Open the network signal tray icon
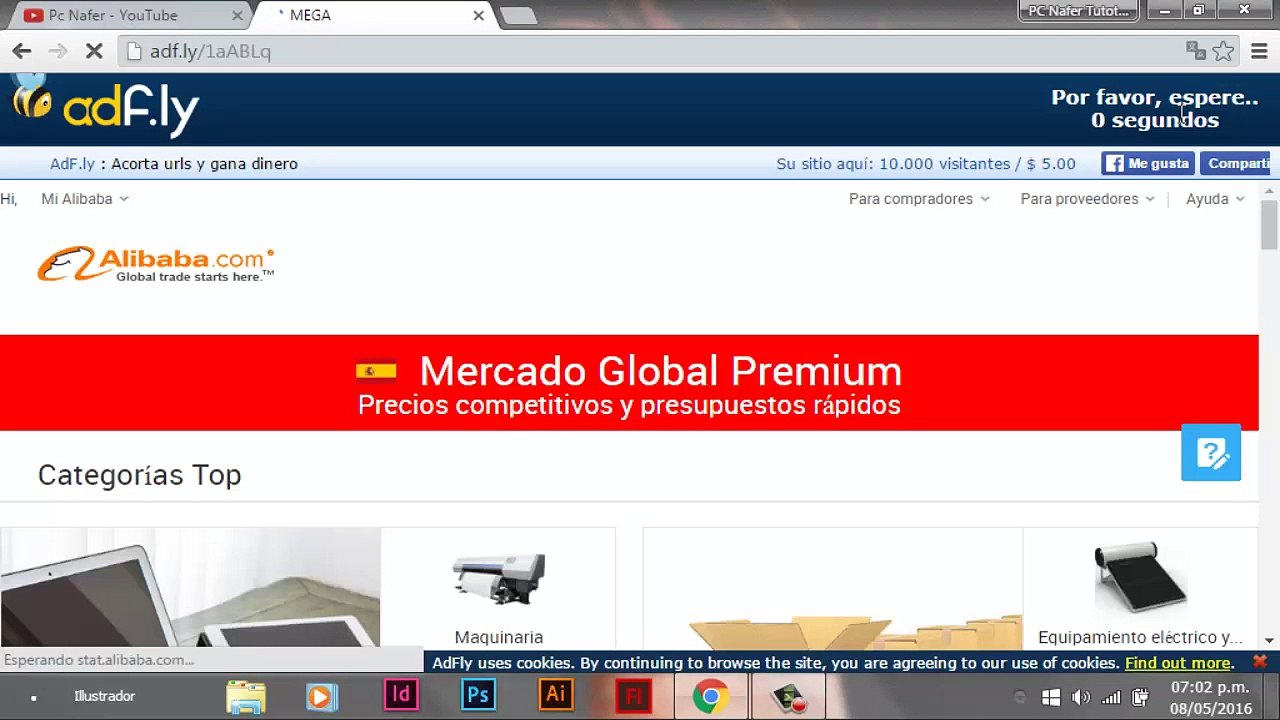Screen dimensions: 1280x720 [1111, 697]
